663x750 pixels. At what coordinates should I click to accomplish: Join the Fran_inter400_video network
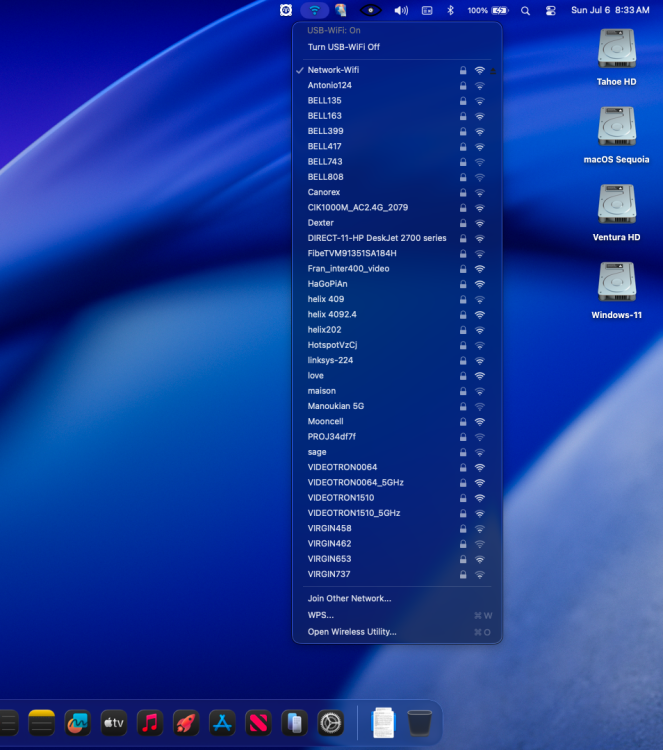pyautogui.click(x=397, y=269)
